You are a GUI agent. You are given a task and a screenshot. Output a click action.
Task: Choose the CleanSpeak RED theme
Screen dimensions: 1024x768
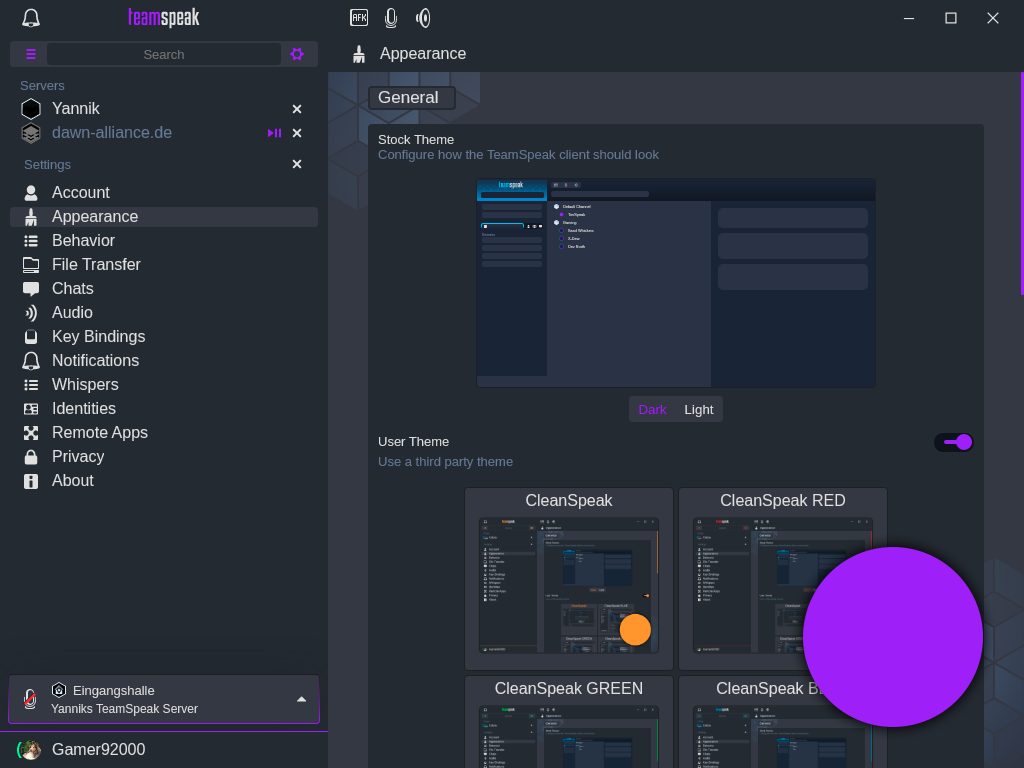point(783,579)
